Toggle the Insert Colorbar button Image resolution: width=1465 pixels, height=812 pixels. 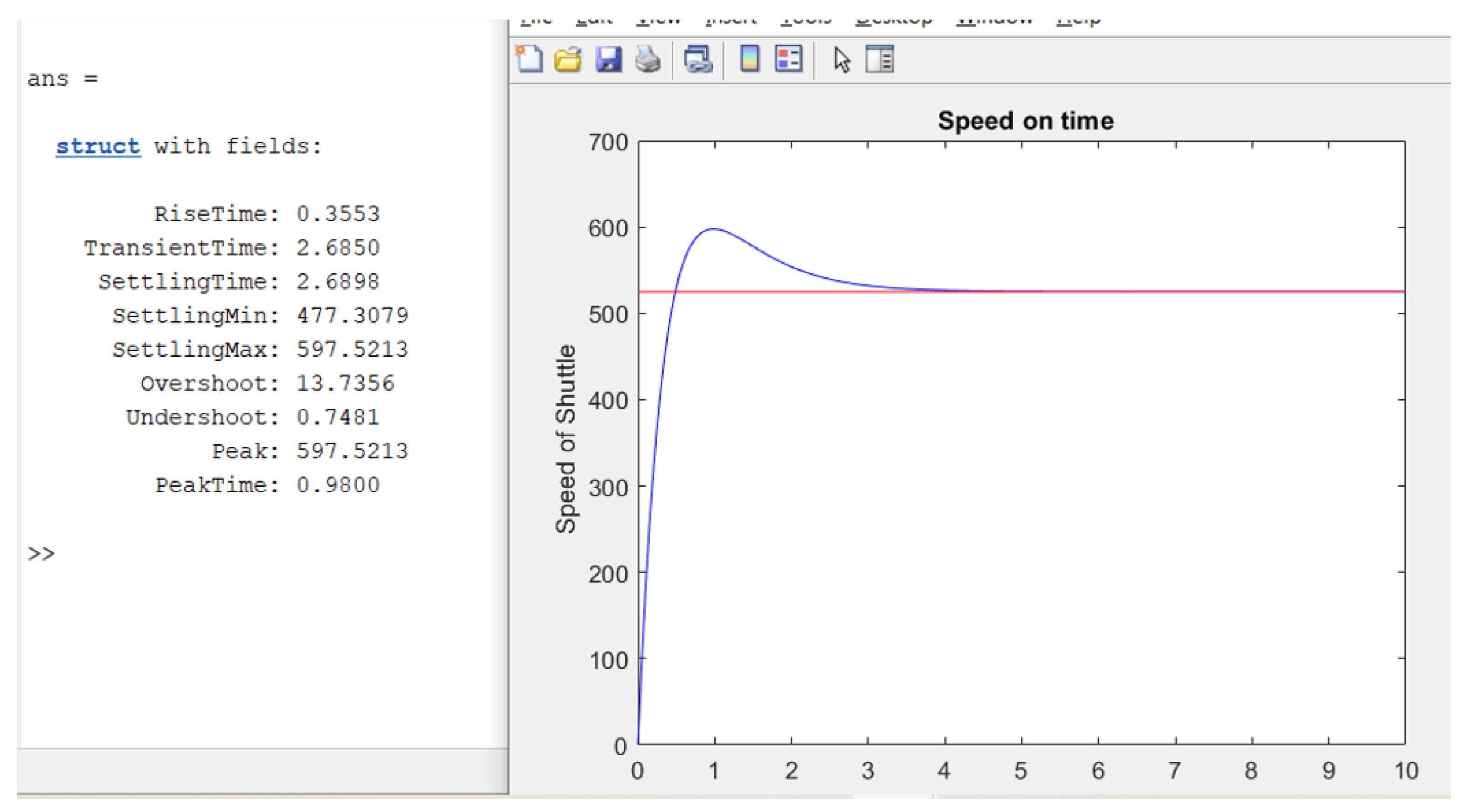pos(749,59)
